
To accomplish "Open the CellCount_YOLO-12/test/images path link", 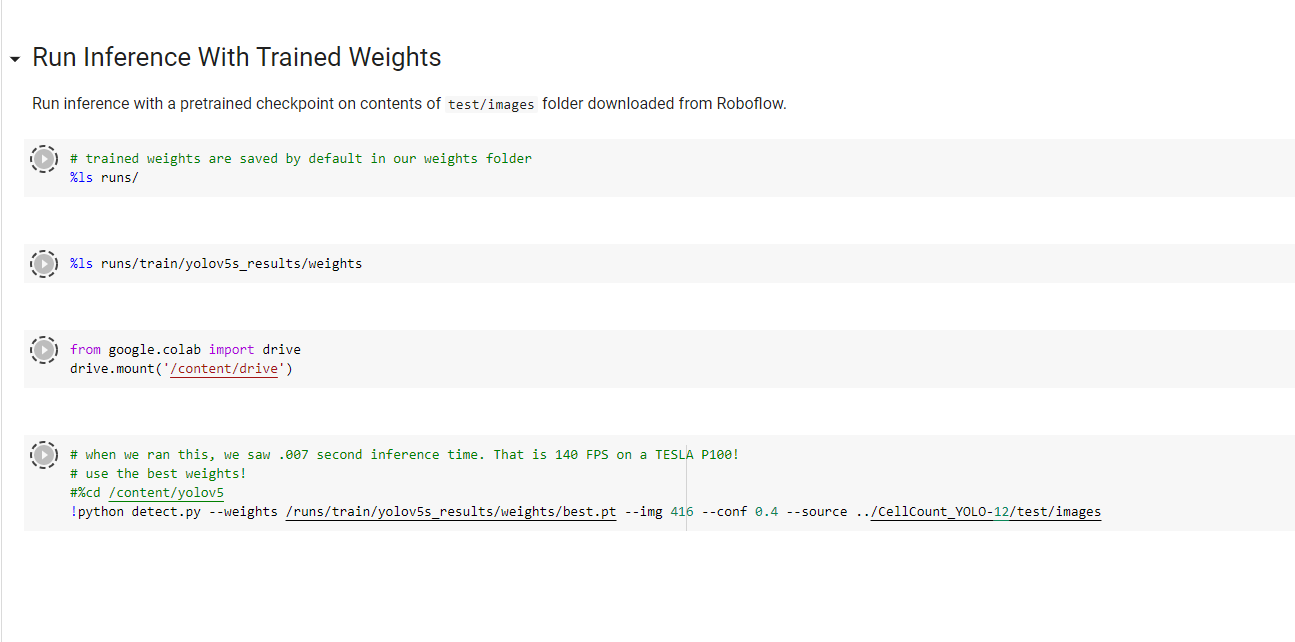I will pos(985,512).
